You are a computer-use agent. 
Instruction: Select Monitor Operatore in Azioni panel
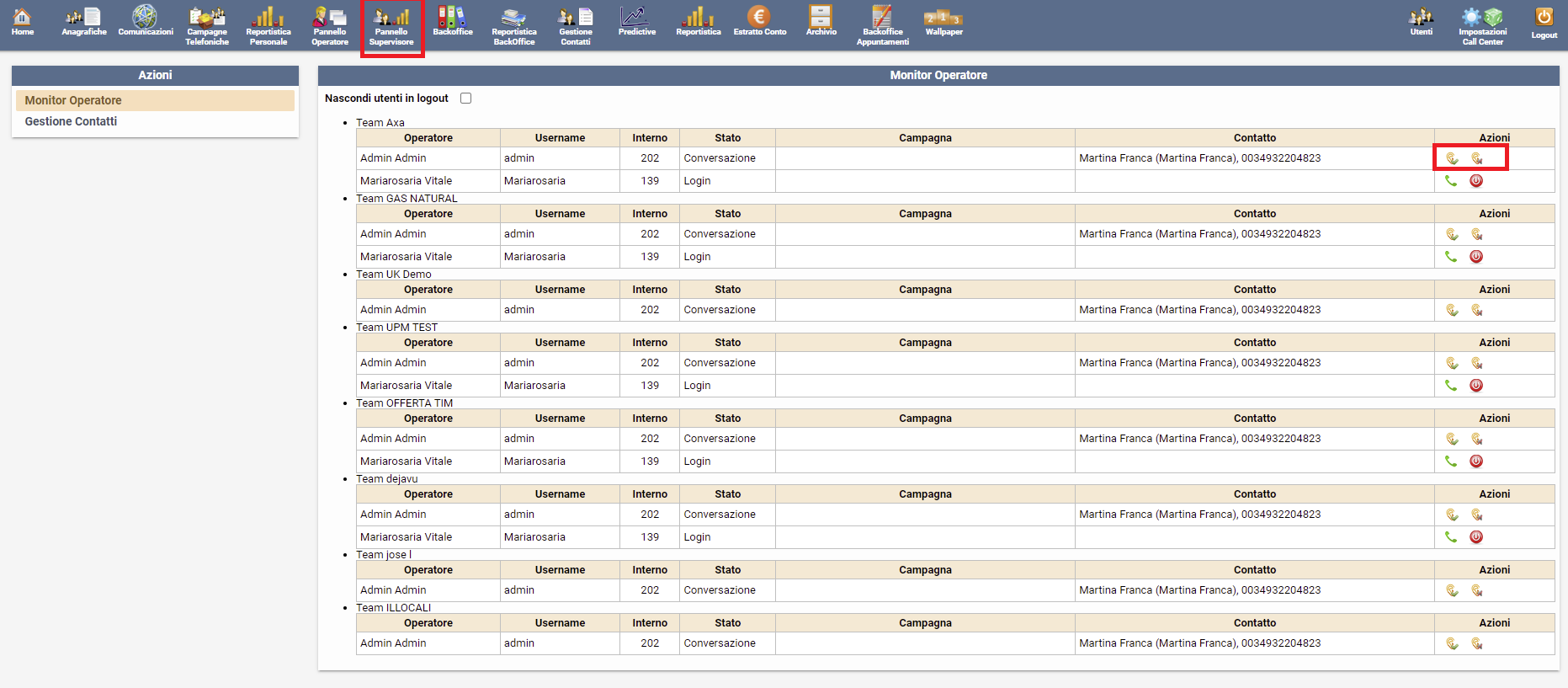click(73, 100)
